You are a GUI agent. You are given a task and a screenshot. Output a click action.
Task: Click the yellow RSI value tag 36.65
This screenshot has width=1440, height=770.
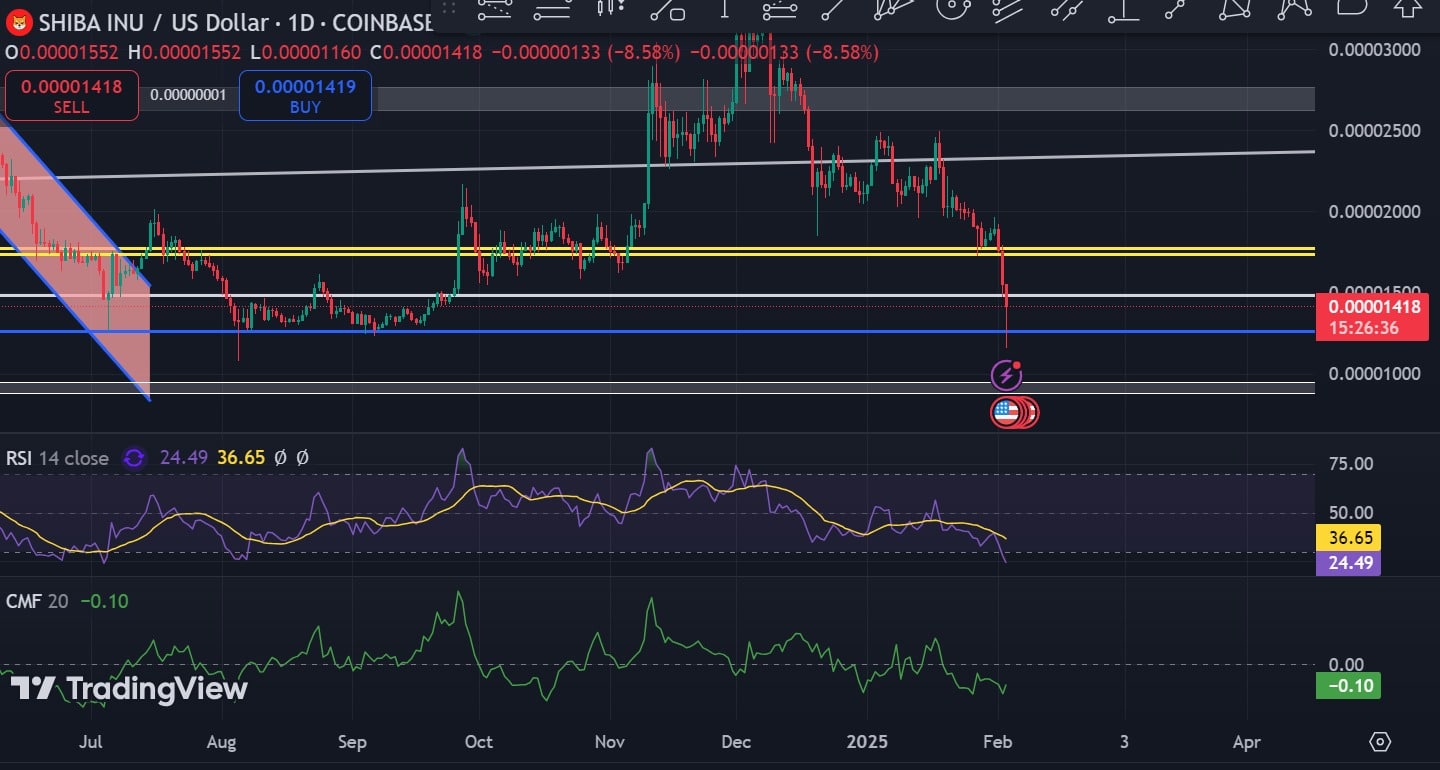click(x=1348, y=538)
